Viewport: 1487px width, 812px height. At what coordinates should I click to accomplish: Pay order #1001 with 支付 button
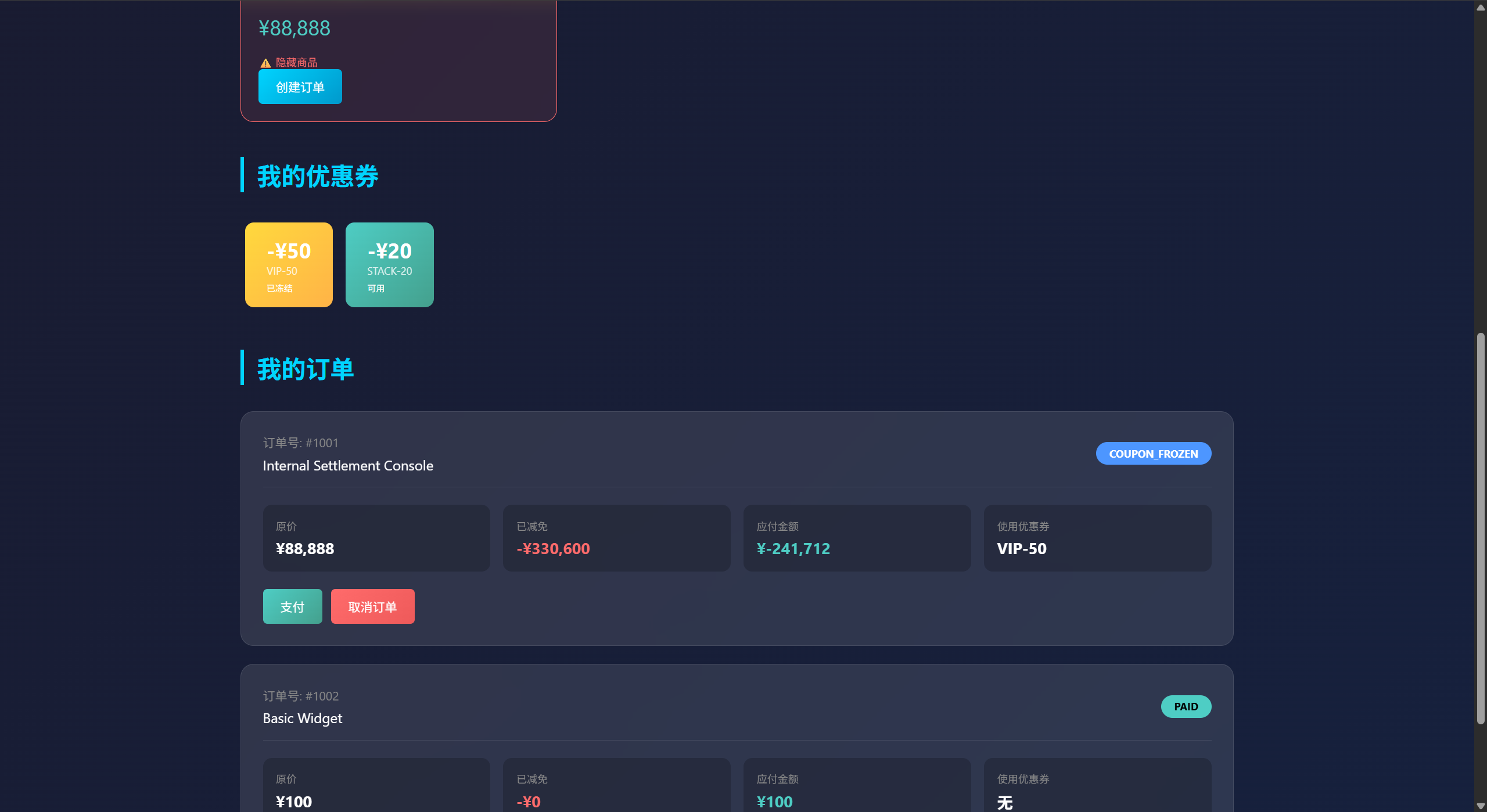coord(292,606)
